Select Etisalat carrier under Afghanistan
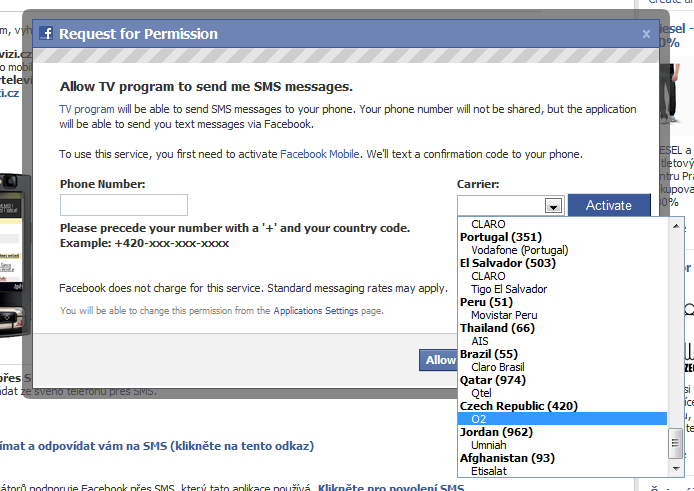Screen dimensions: 694x491 click(562, 471)
